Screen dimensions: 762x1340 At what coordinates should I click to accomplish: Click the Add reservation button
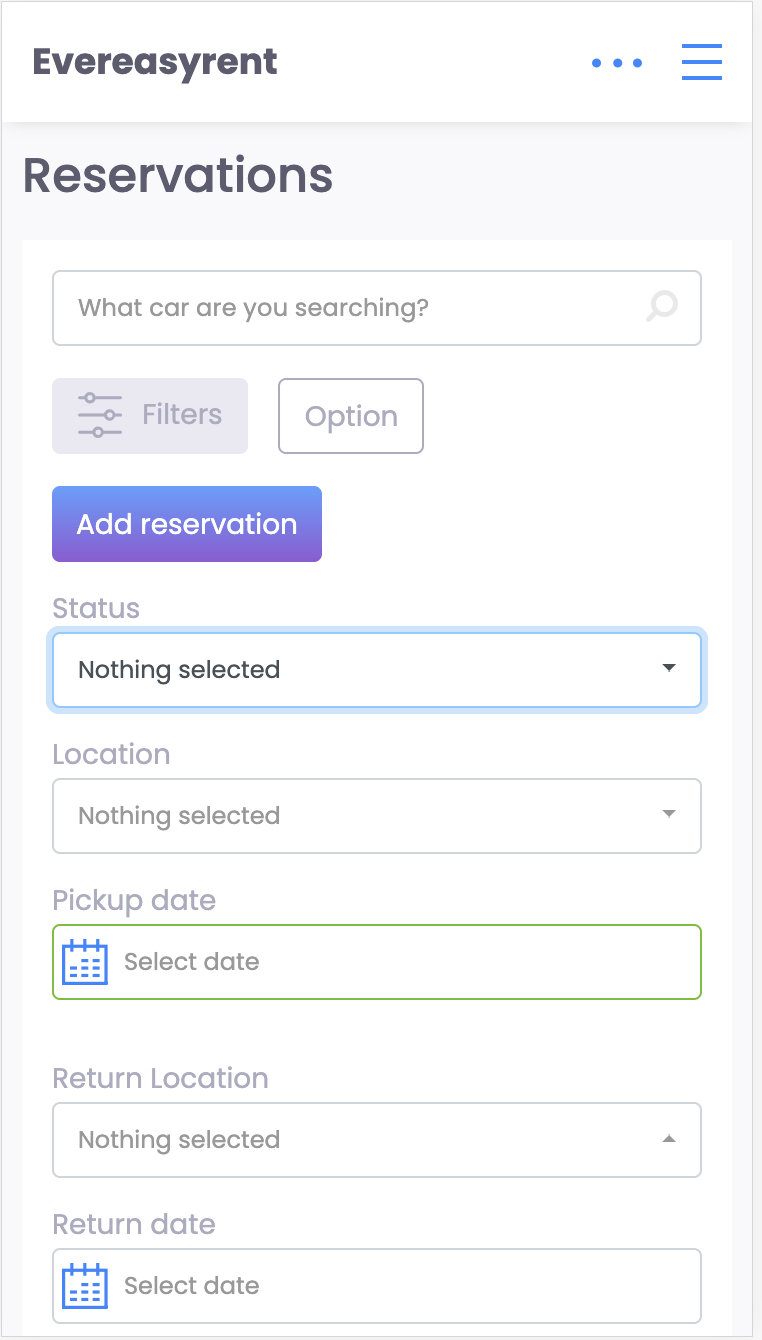click(187, 524)
